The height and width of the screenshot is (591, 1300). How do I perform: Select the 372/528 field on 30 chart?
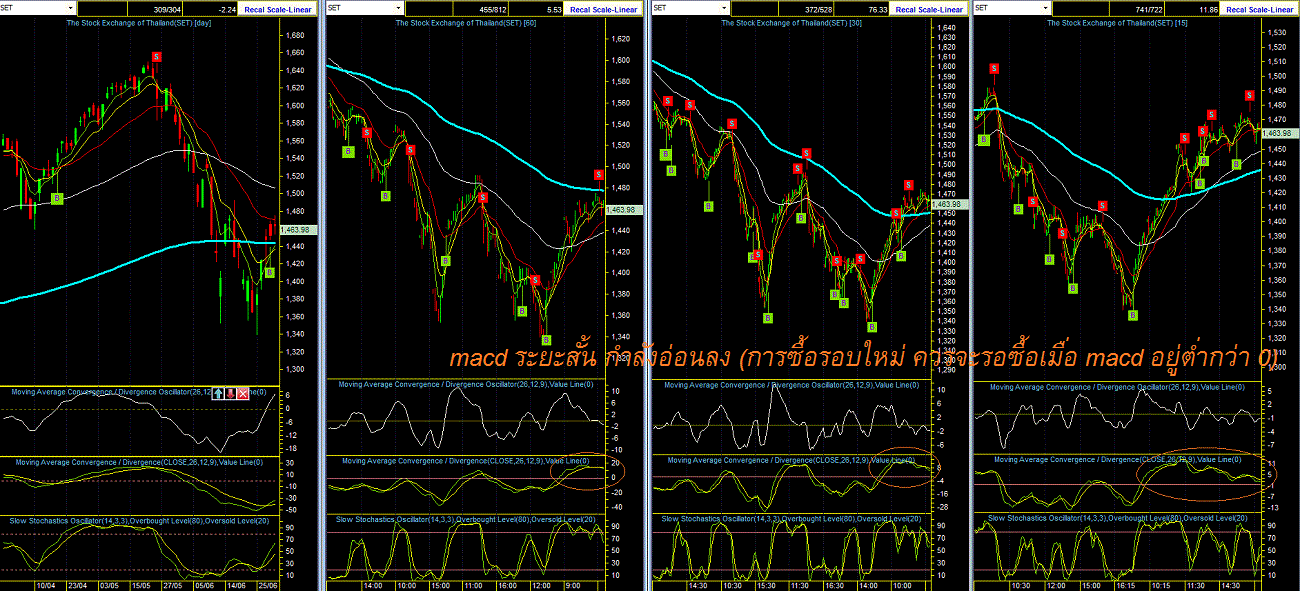pyautogui.click(x=806, y=8)
